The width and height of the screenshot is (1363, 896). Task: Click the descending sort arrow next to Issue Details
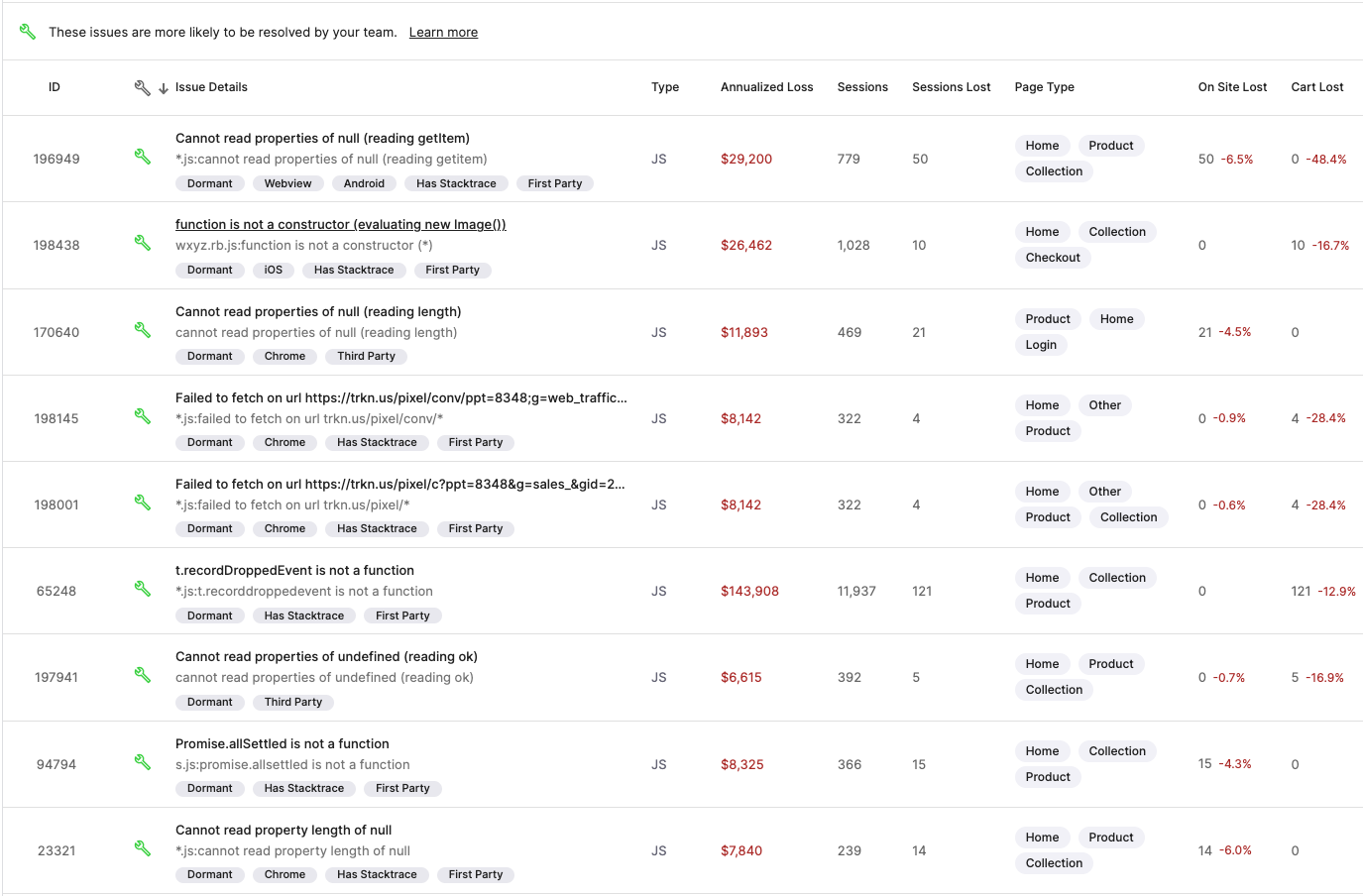coord(163,87)
